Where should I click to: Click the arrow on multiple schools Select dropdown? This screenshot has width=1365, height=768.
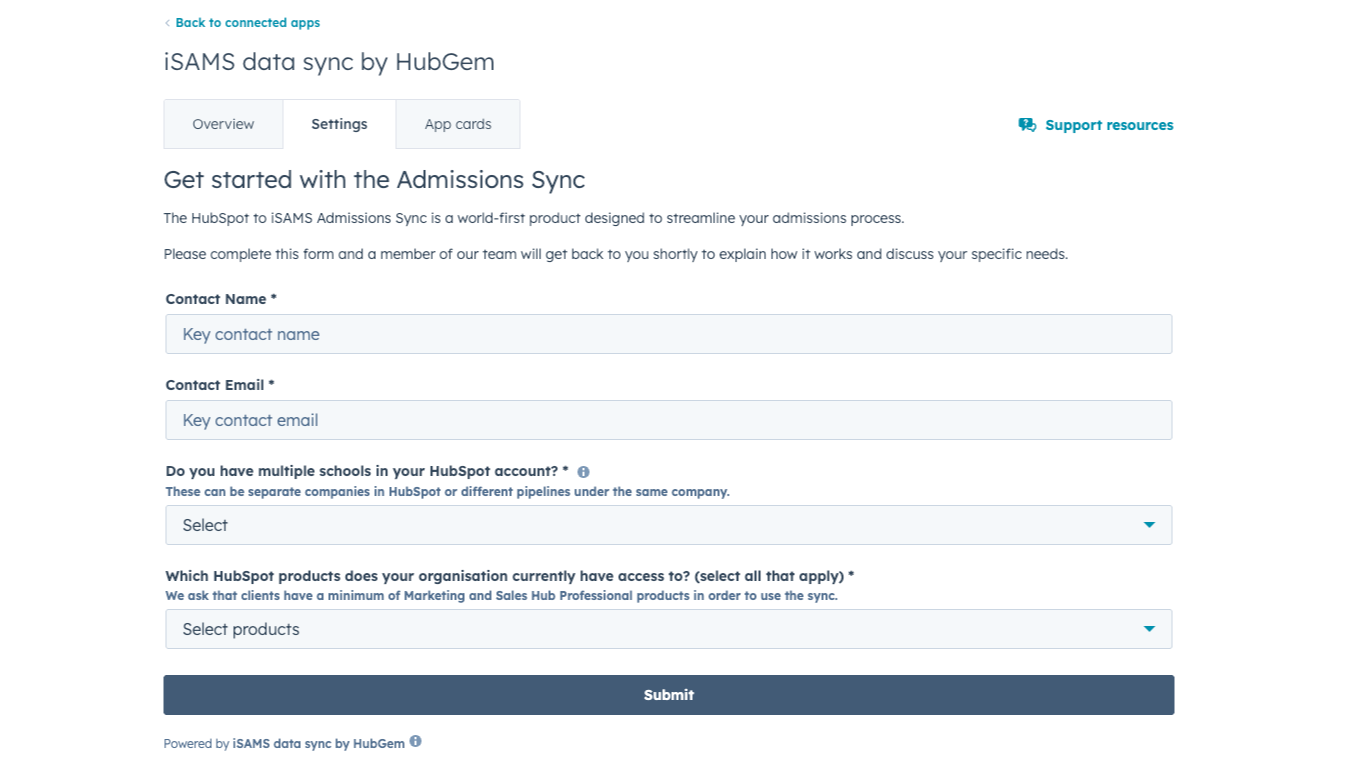(1149, 525)
